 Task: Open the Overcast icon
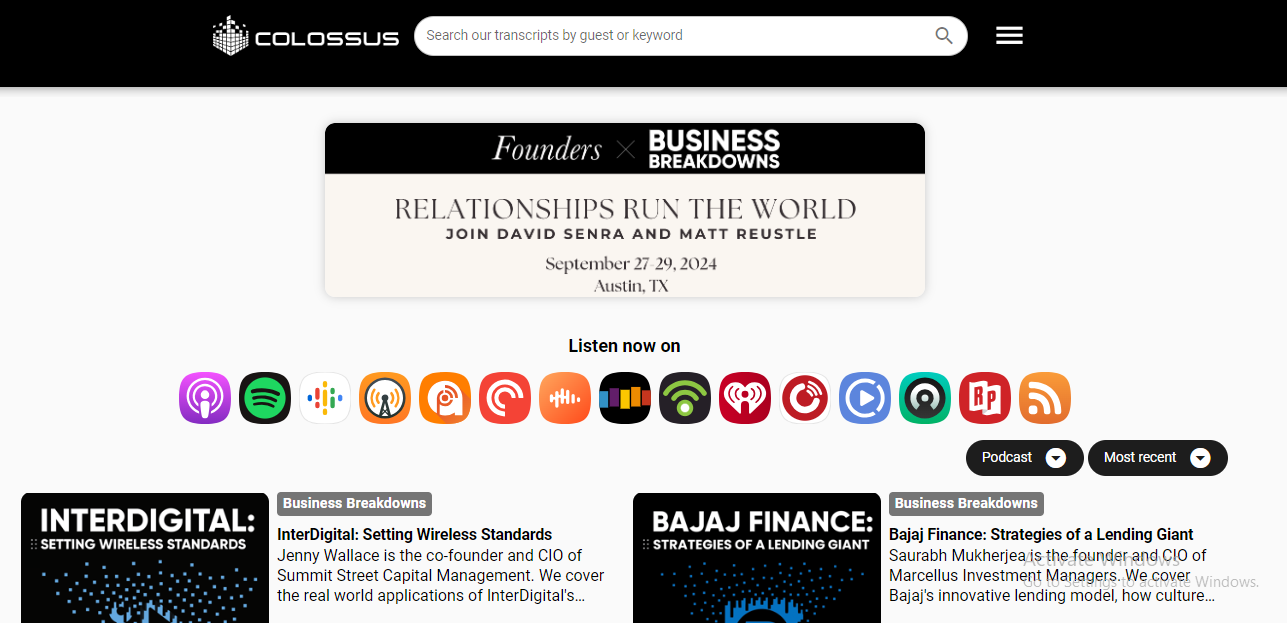(x=385, y=398)
